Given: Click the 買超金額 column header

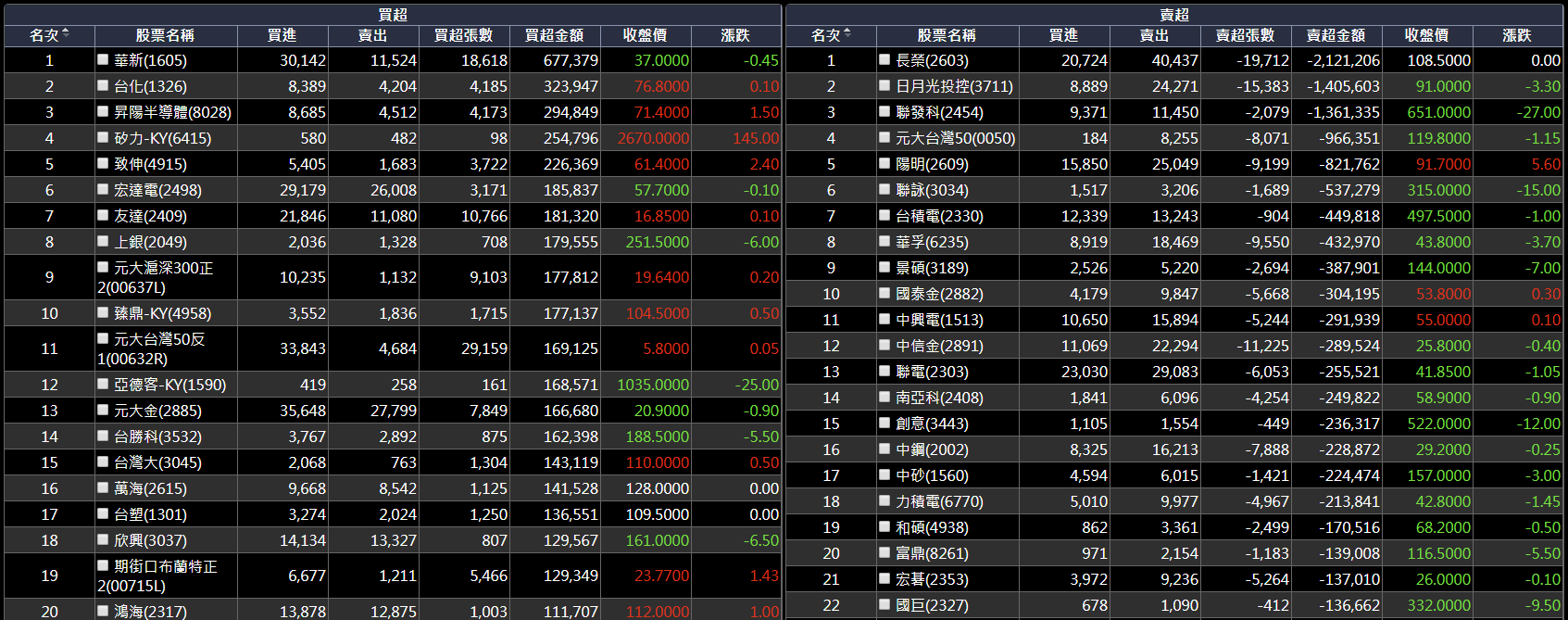Looking at the screenshot, I should pyautogui.click(x=554, y=35).
